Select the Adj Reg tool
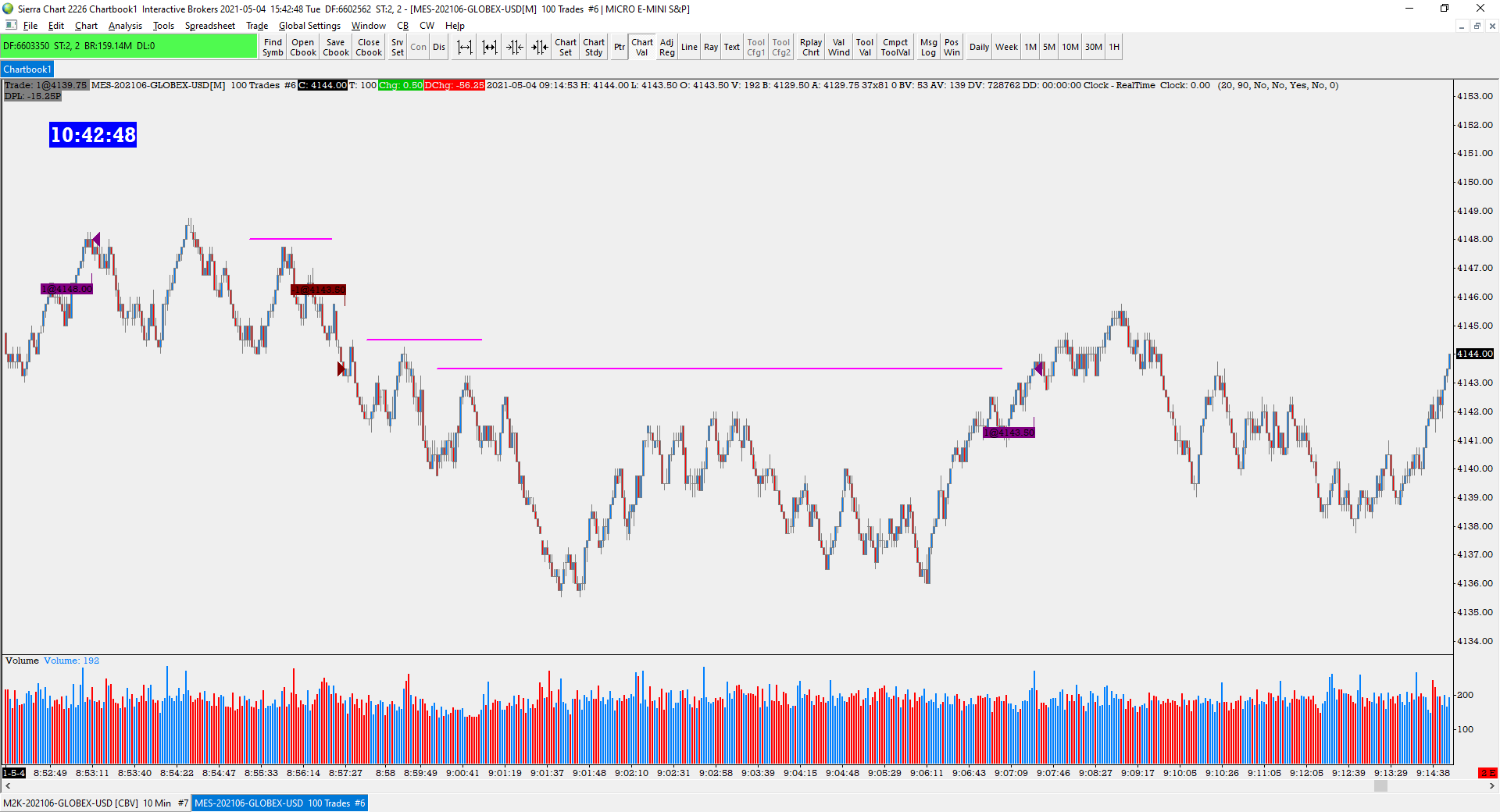Viewport: 1500px width, 812px height. (667, 47)
